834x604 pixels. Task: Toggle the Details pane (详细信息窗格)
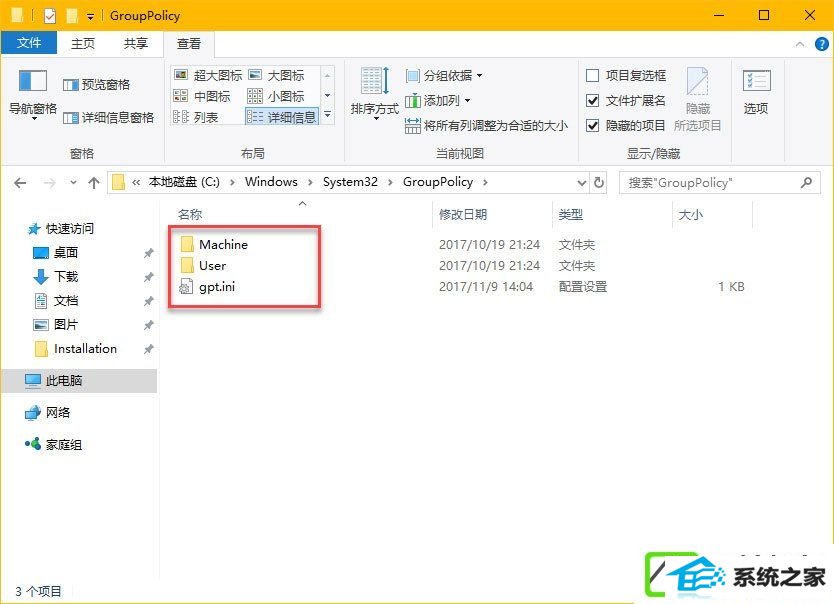click(108, 118)
